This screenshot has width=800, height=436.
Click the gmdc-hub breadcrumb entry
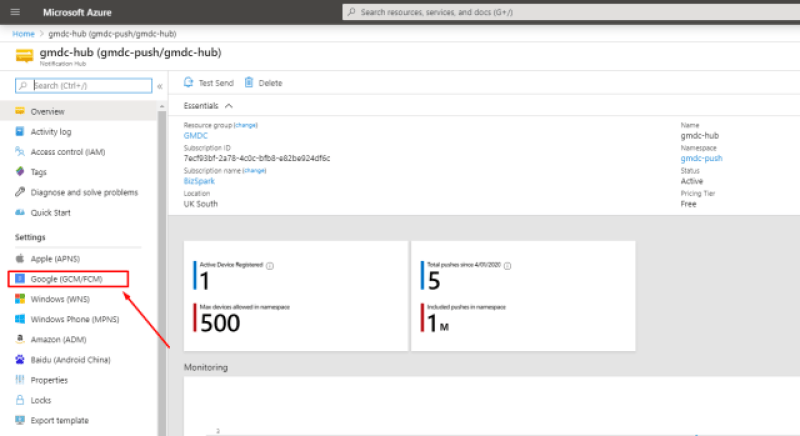pyautogui.click(x=112, y=34)
